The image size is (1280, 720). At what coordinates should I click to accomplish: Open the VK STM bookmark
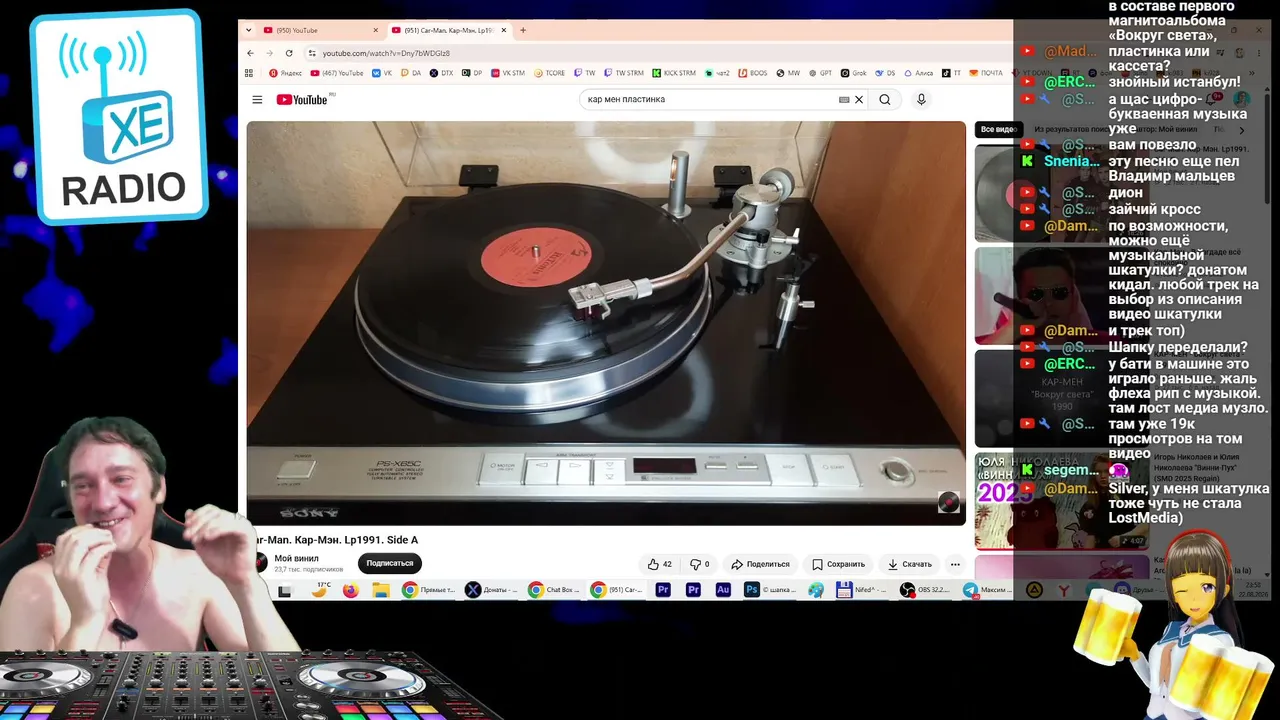click(506, 73)
